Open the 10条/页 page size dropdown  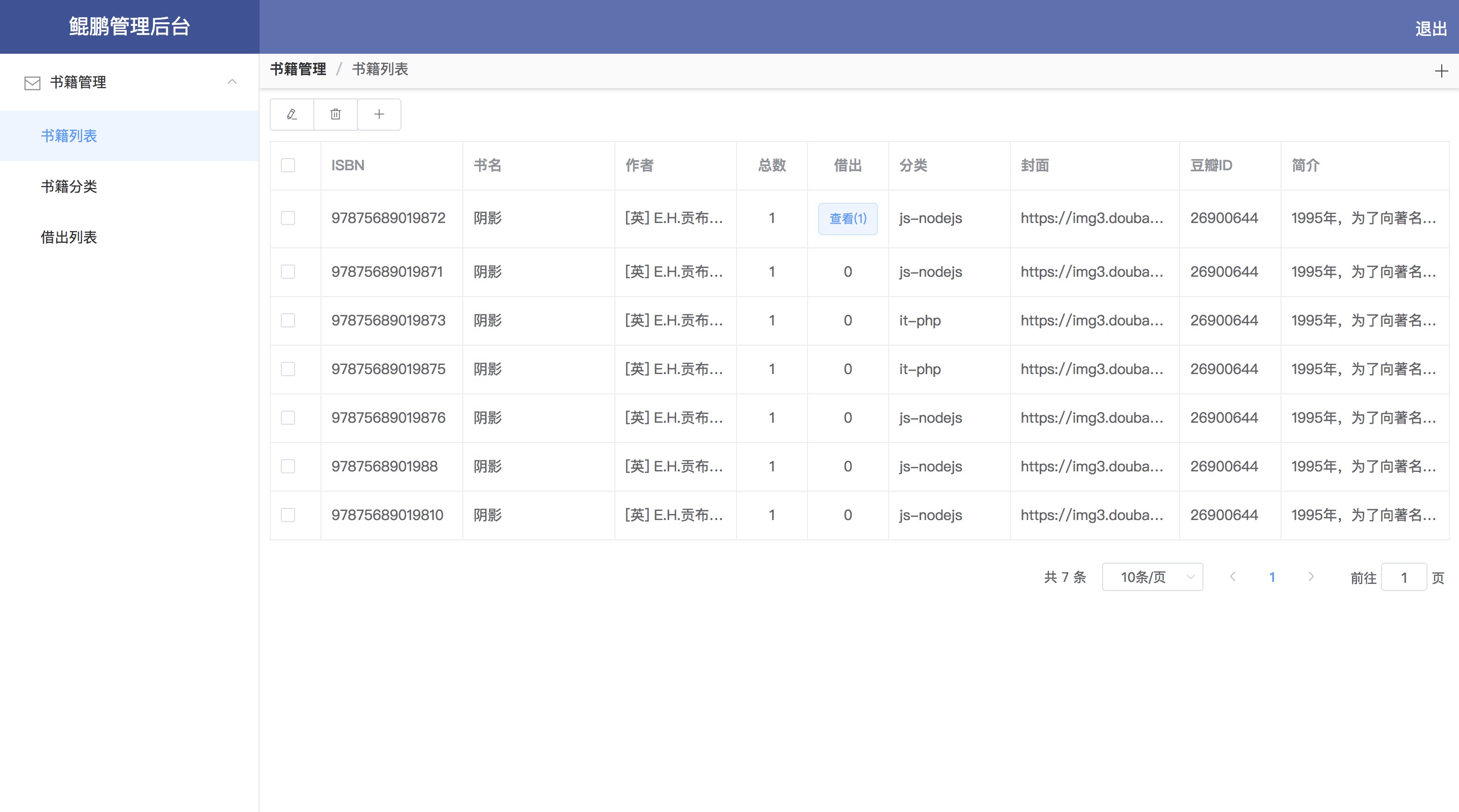[1152, 577]
